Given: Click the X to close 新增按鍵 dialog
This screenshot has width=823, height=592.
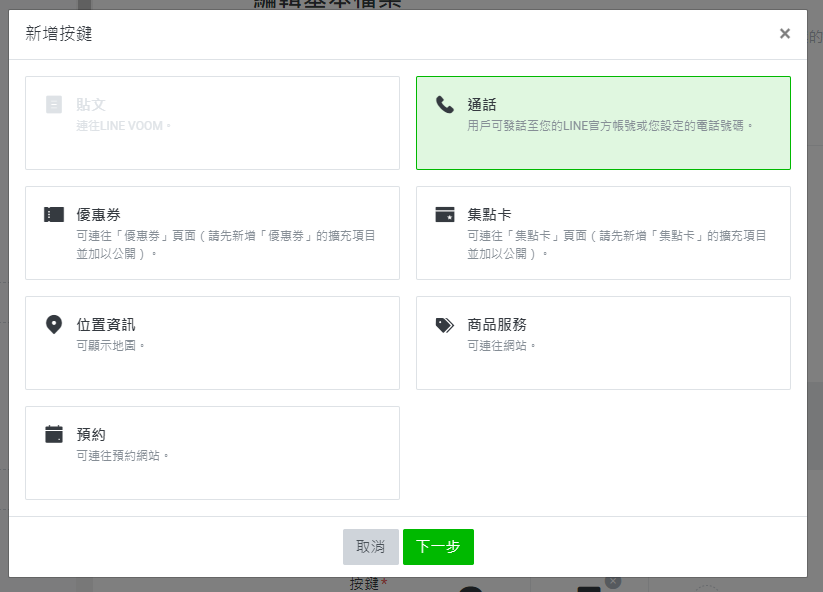Looking at the screenshot, I should [x=785, y=33].
